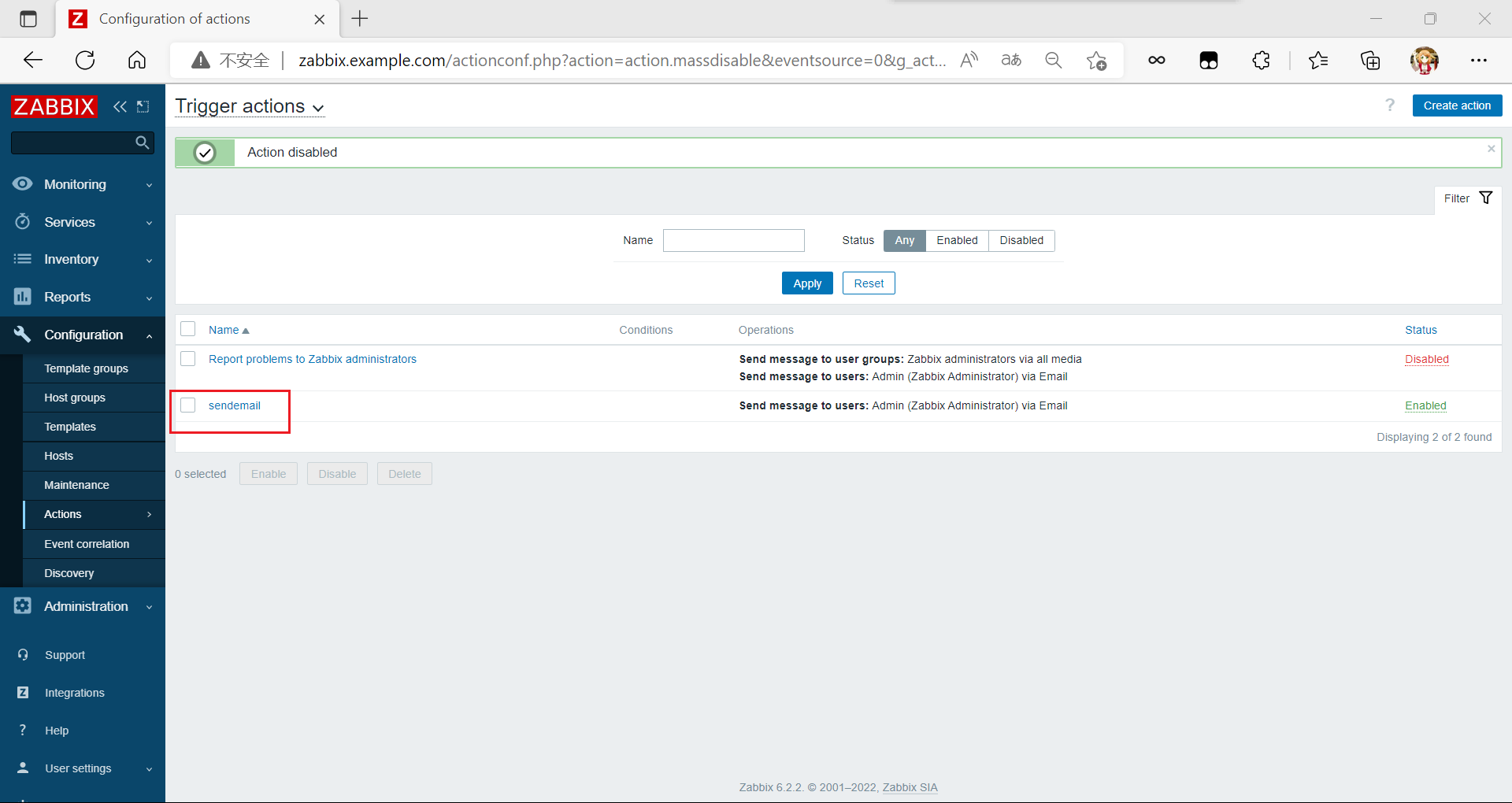
Task: Click the Zabbix logo
Action: [54, 106]
